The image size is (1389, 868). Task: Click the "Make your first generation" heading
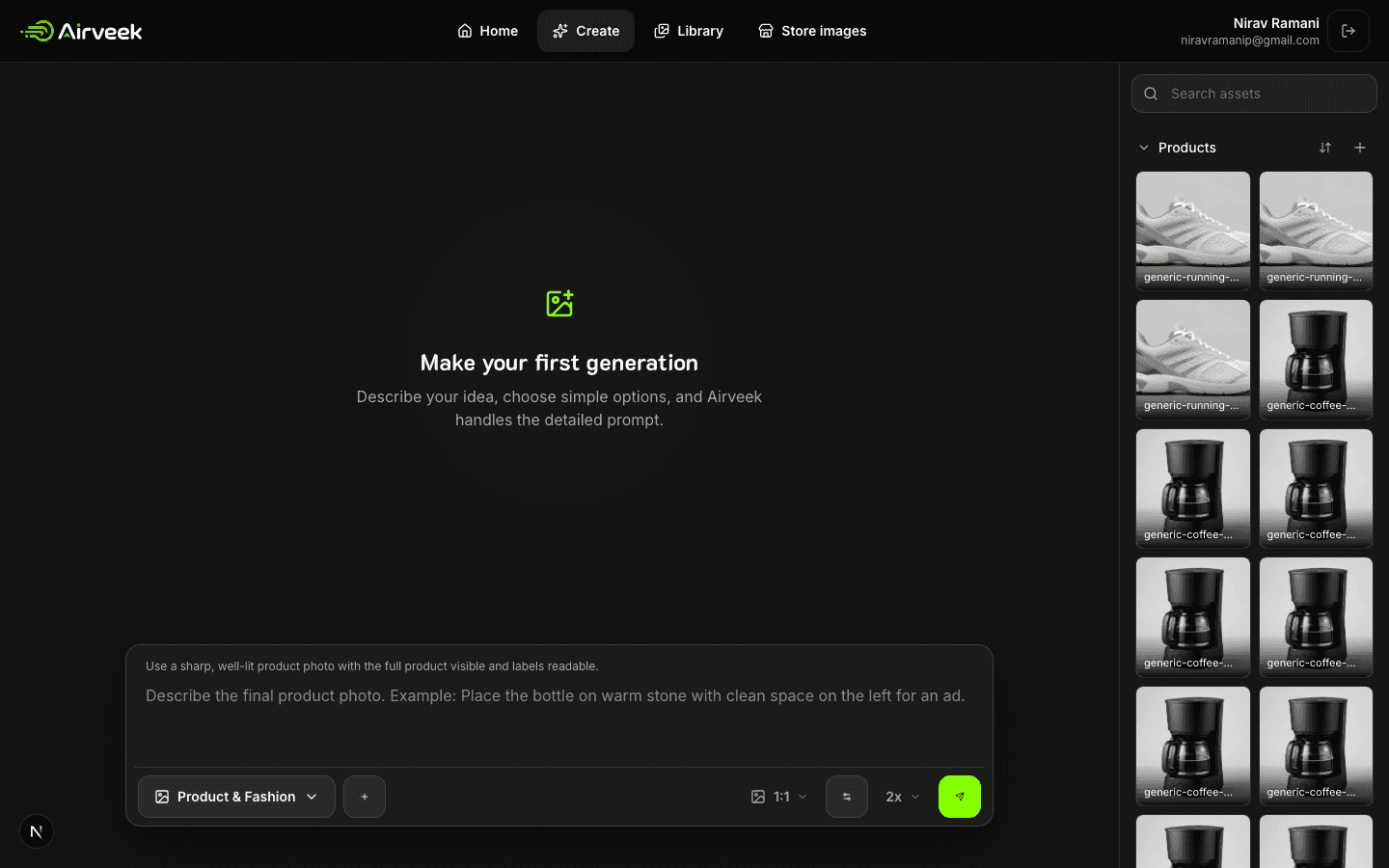[x=559, y=363]
